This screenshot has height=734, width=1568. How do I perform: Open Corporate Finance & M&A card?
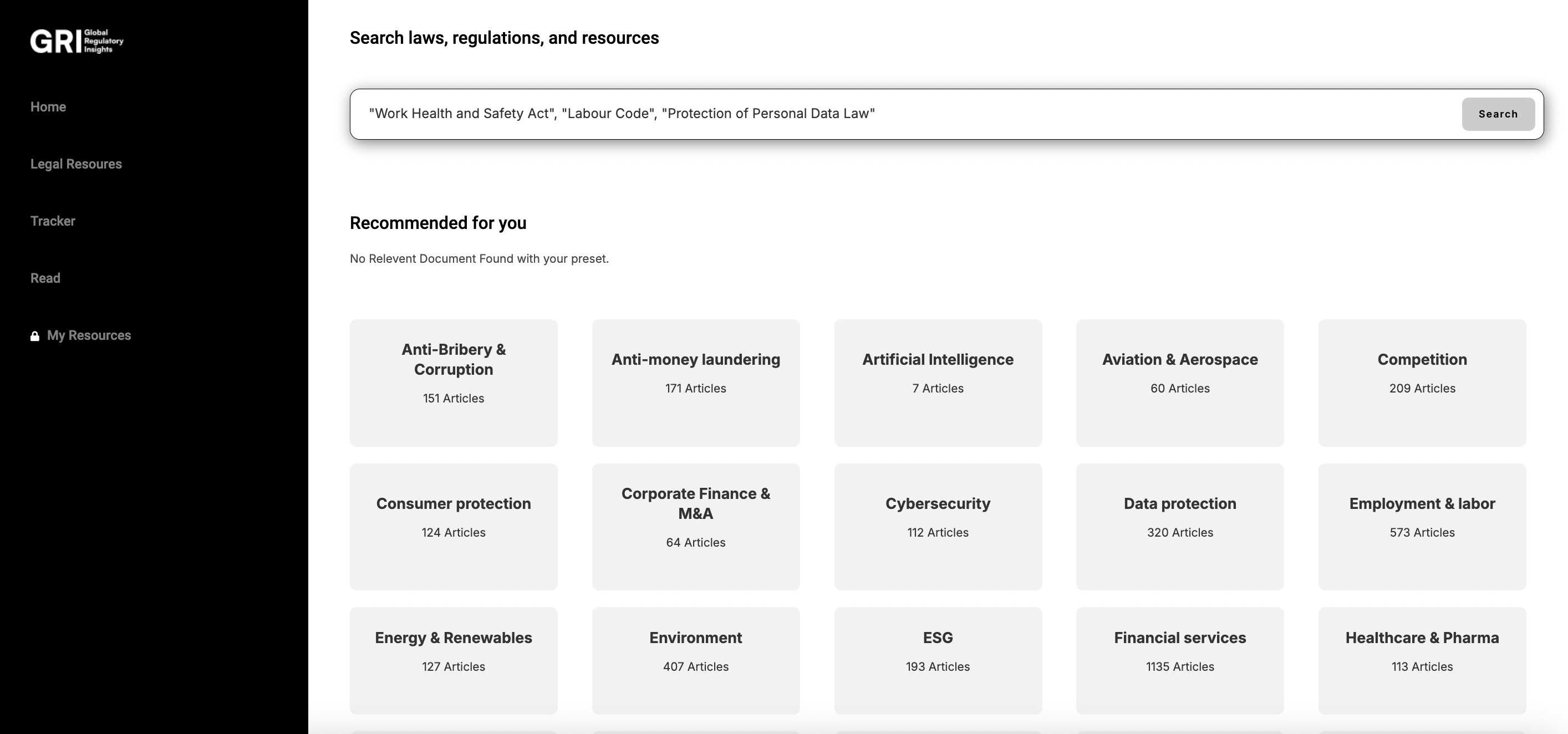[x=696, y=527]
